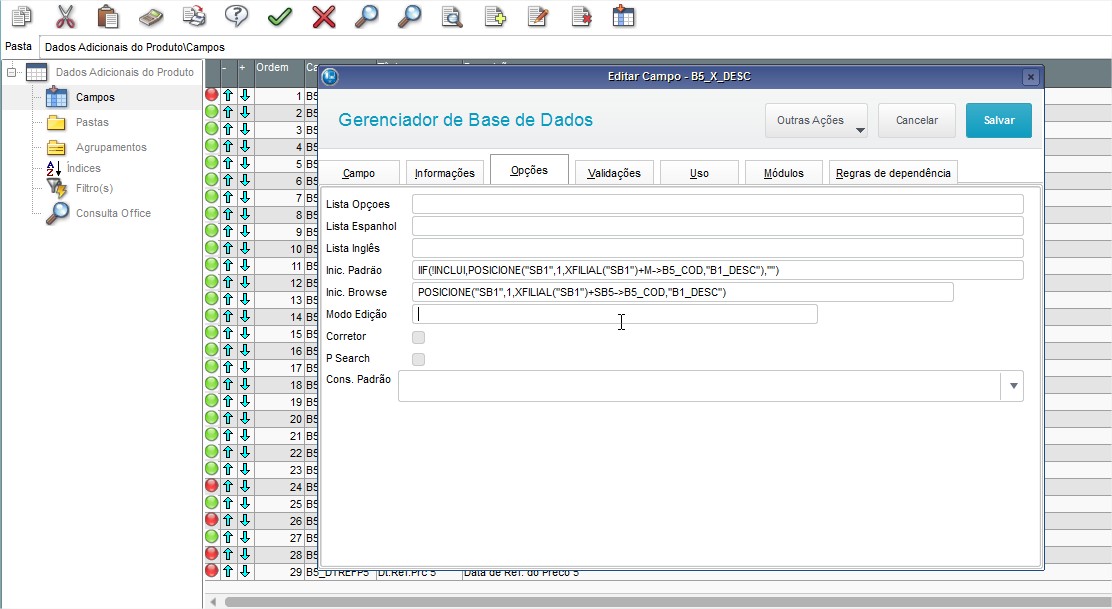Tick the P Search checkbox

tap(418, 359)
